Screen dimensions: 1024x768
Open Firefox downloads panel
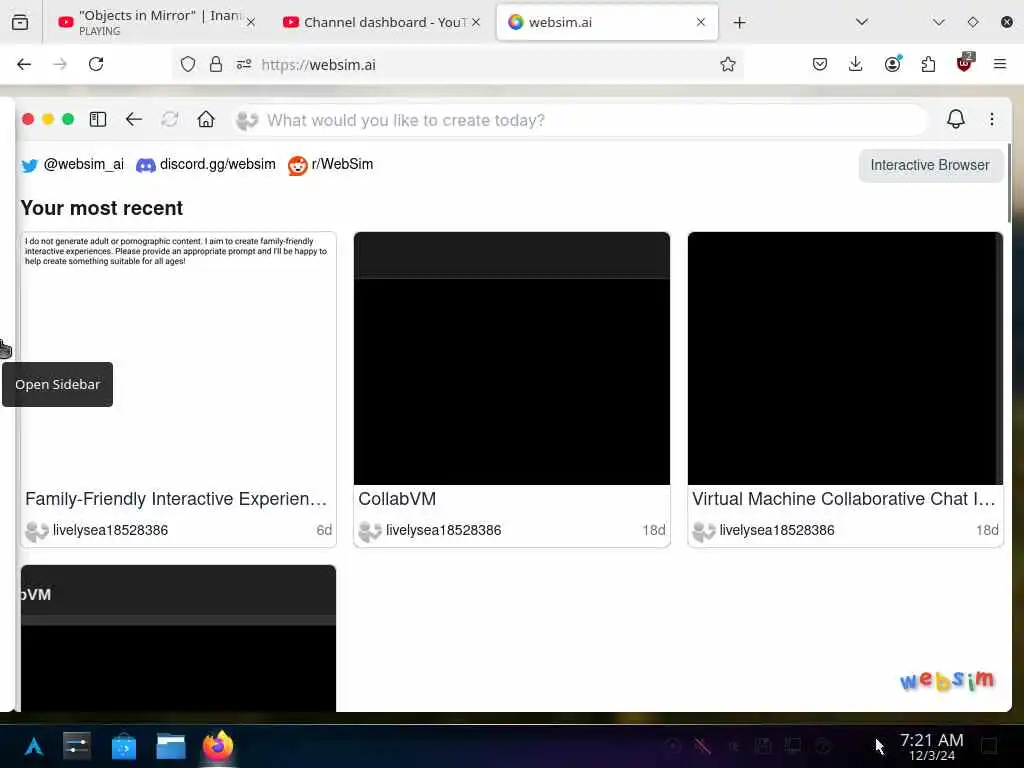tap(856, 64)
